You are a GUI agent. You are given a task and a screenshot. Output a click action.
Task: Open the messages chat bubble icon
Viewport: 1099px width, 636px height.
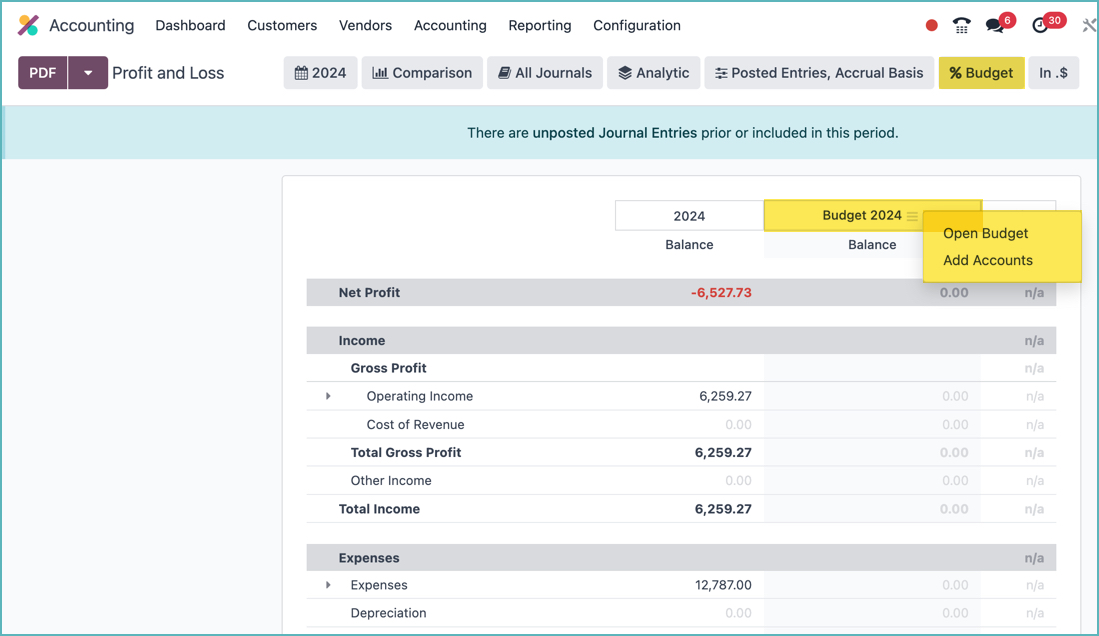pyautogui.click(x=995, y=26)
